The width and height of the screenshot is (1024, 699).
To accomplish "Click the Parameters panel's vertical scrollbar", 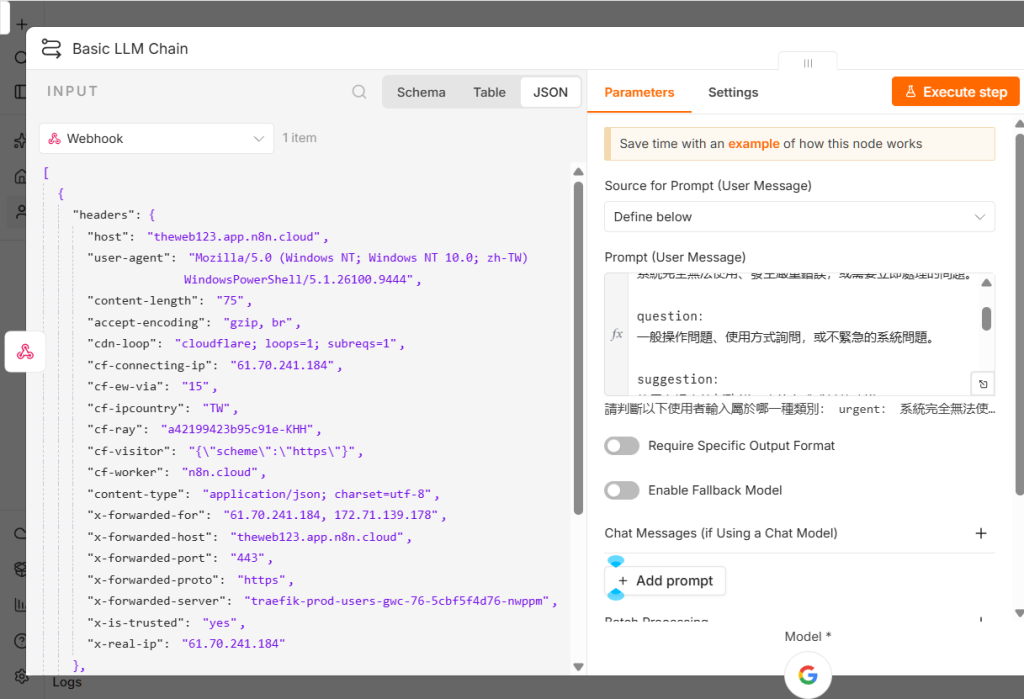I will tap(1019, 316).
